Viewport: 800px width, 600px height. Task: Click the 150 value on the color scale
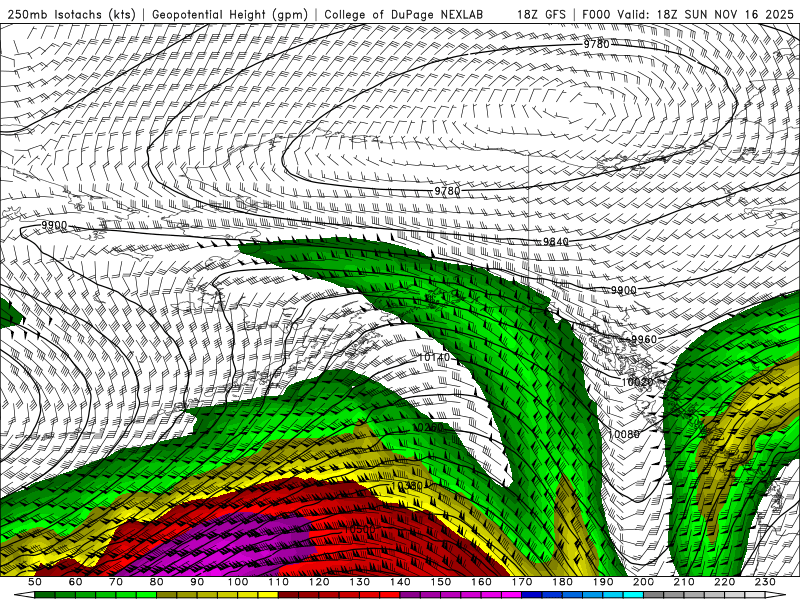[440, 582]
